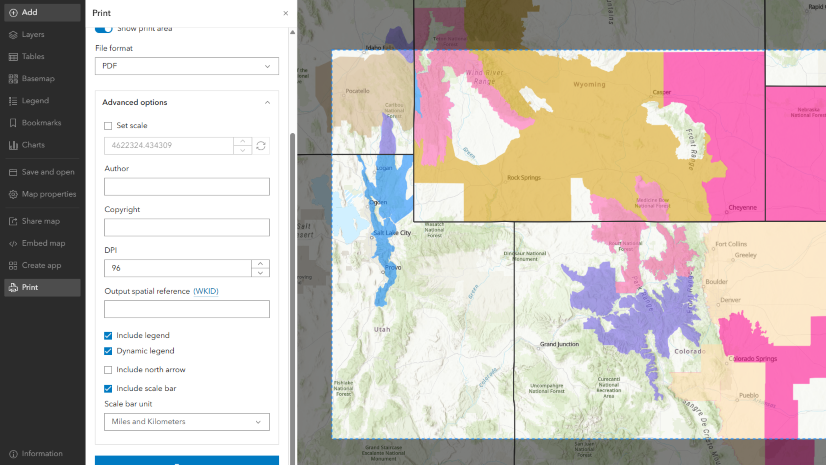The height and width of the screenshot is (465, 826).
Task: Select the Charts menu label
Action: 33,145
